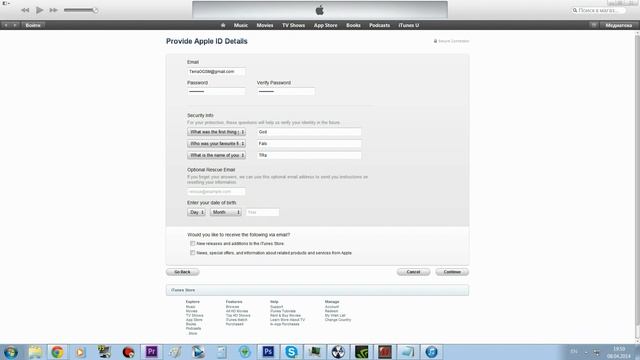Click the iTunes play button
640x360 pixels.
point(39,10)
